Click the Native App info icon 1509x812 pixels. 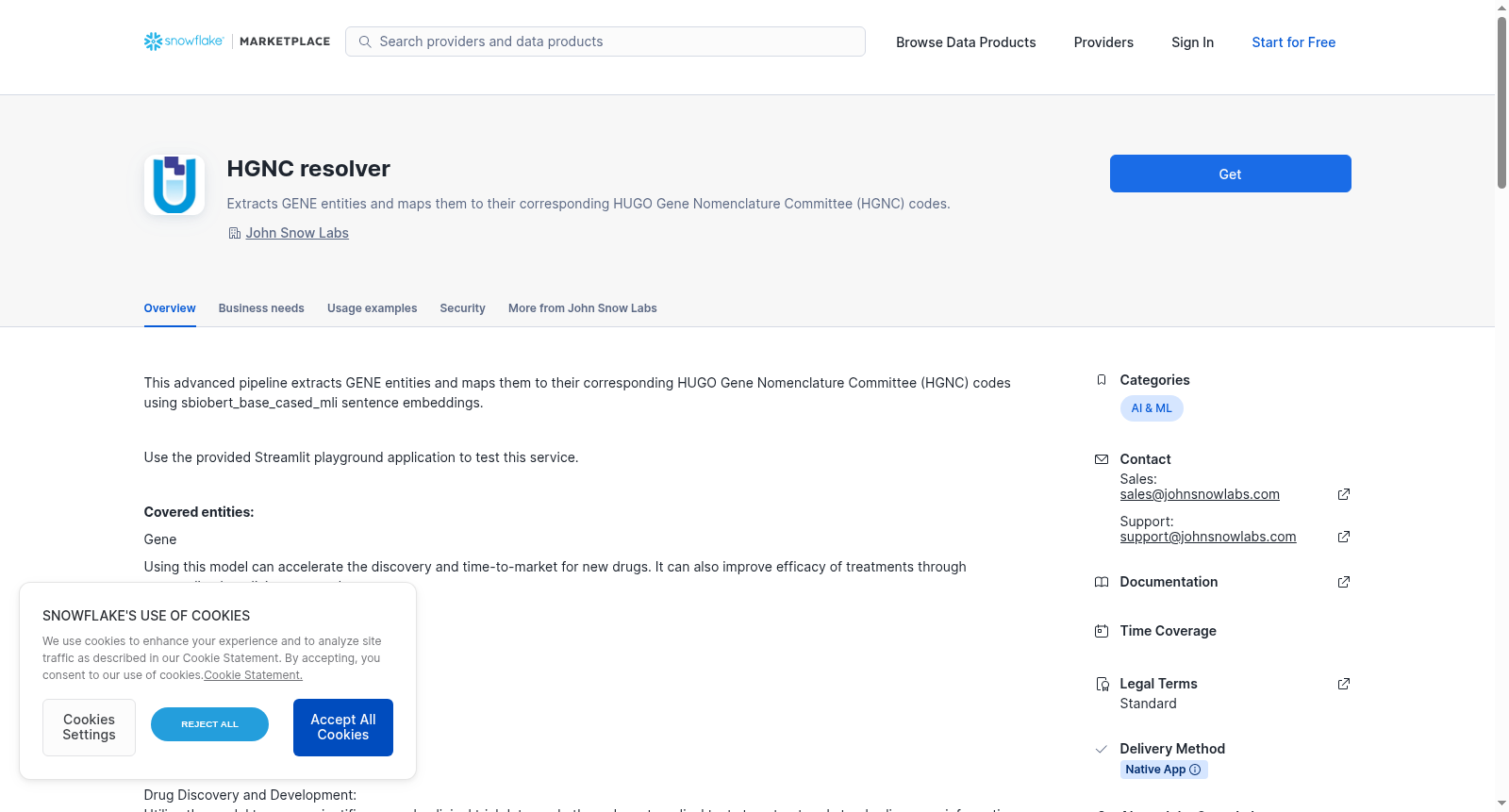point(1195,770)
